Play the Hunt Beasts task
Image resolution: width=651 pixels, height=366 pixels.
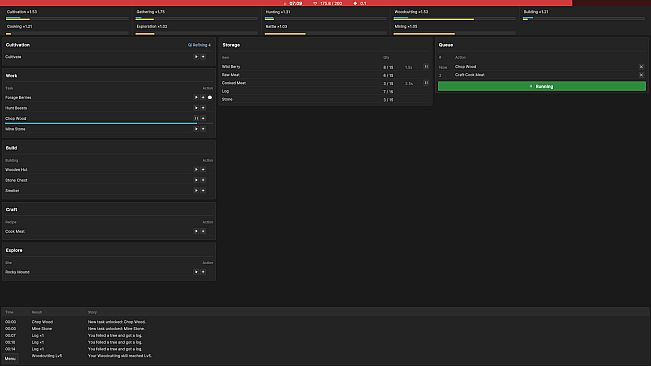(196, 108)
